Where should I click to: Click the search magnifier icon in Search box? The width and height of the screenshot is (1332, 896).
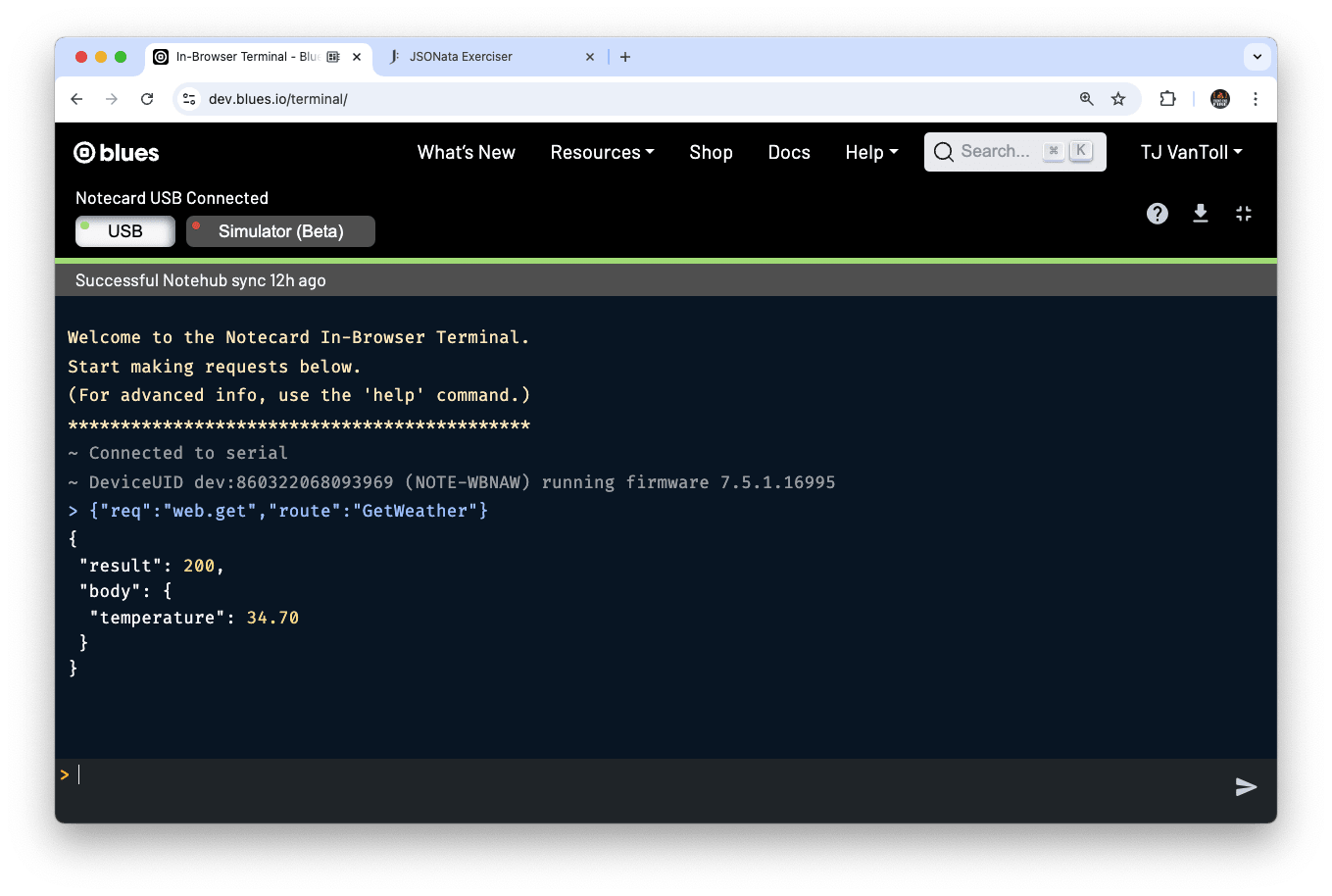click(x=943, y=152)
